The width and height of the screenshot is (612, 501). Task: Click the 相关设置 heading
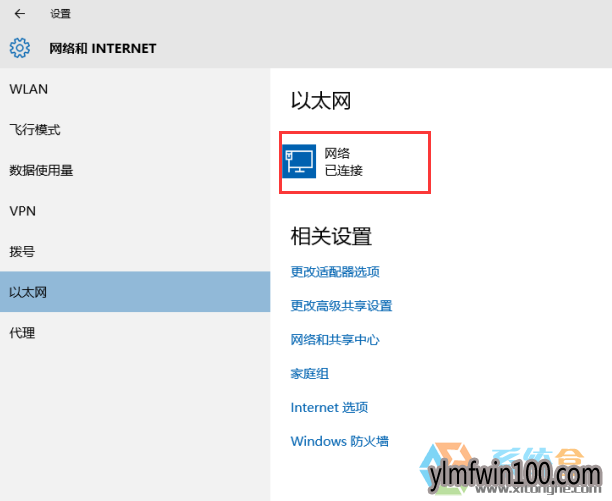click(331, 236)
